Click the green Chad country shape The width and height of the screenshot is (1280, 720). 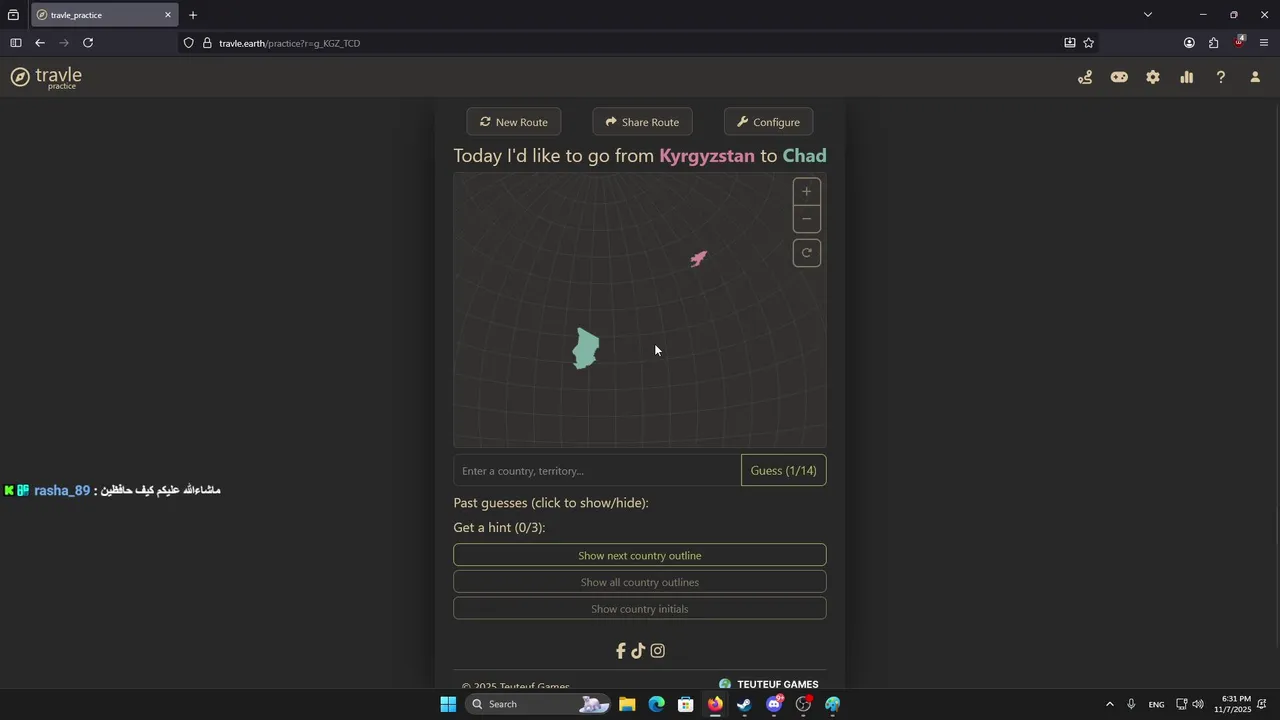(x=586, y=349)
